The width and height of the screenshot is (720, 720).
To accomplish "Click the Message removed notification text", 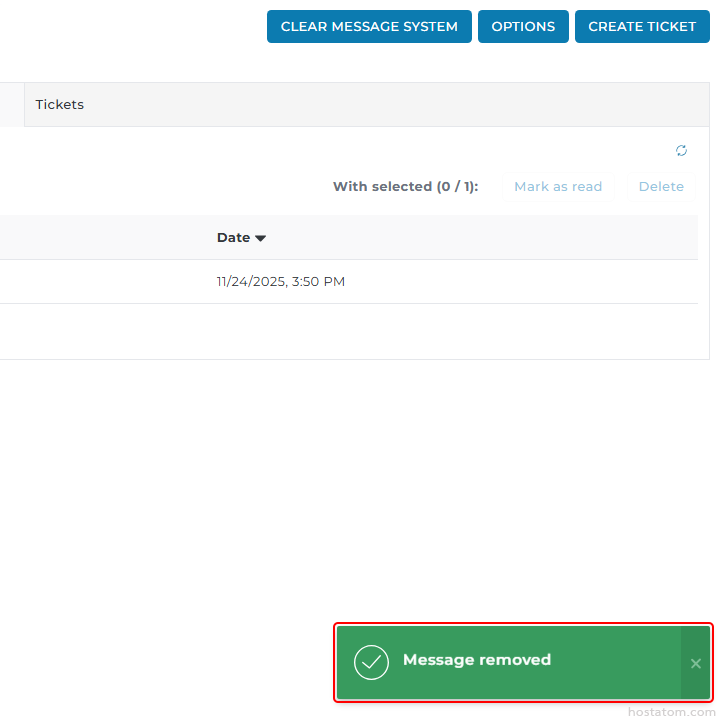I will (x=477, y=660).
